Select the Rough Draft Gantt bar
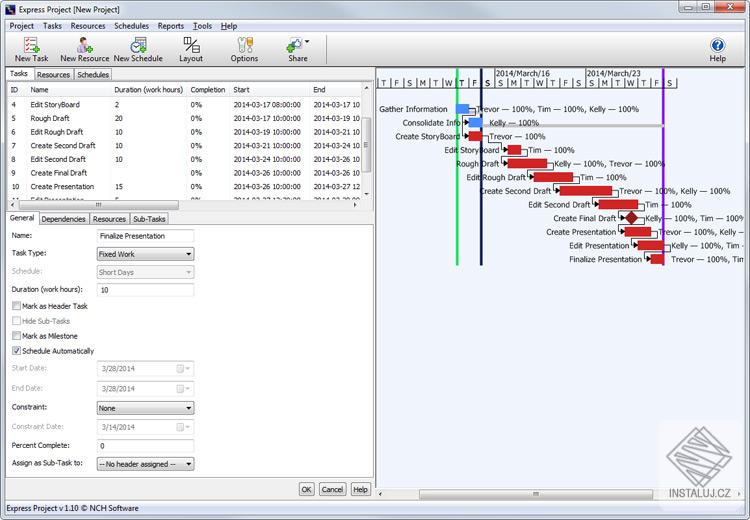Screen dimensions: 750x520 tap(527, 164)
